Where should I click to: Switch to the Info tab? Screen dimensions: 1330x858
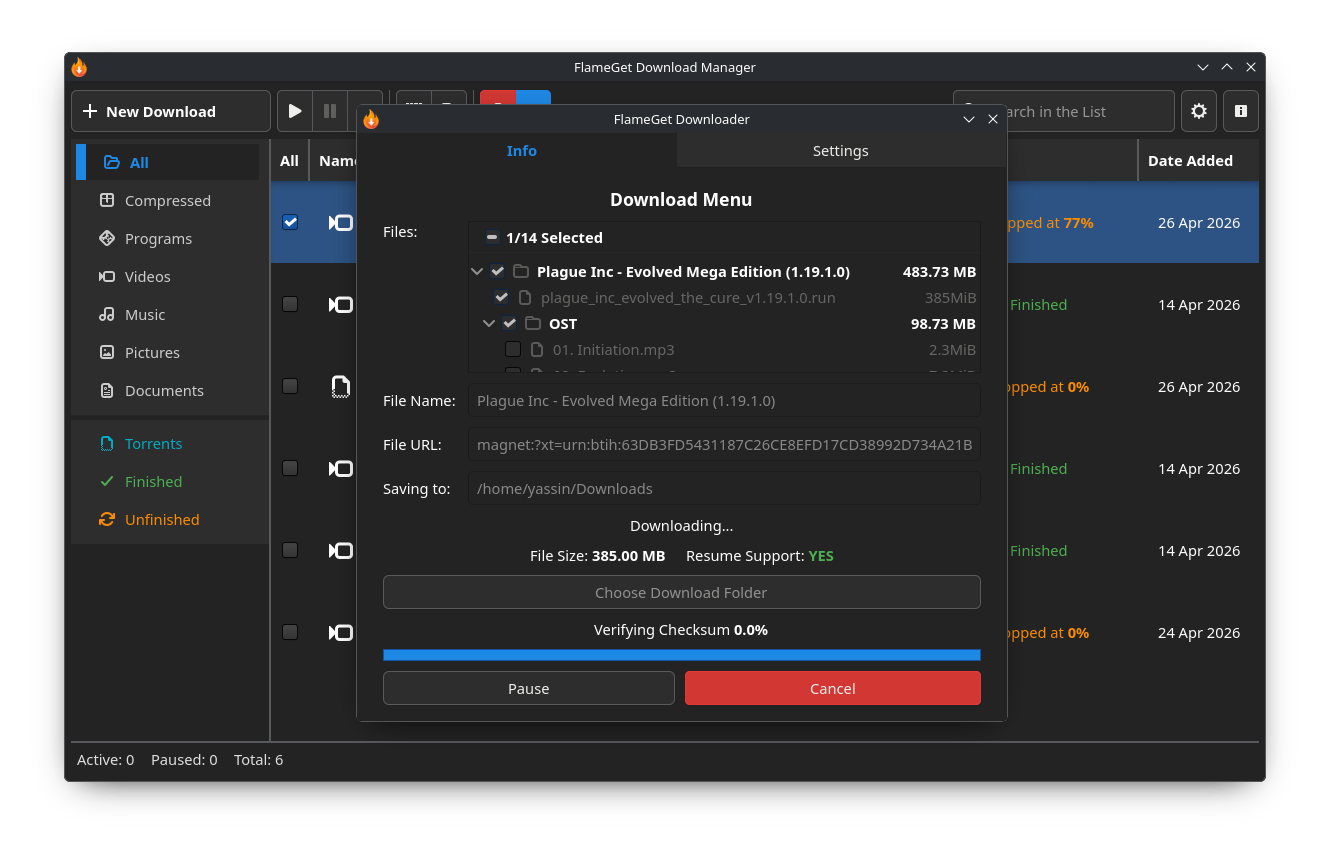[x=521, y=151]
